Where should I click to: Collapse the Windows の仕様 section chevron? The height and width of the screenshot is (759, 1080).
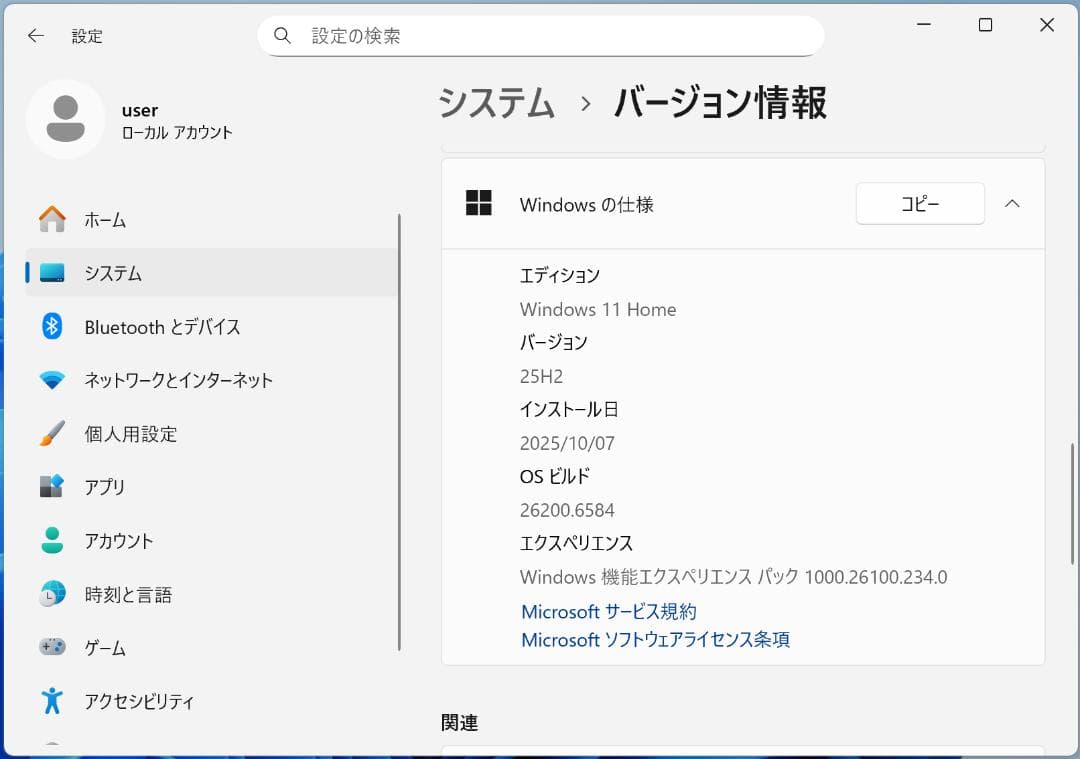tap(1013, 203)
